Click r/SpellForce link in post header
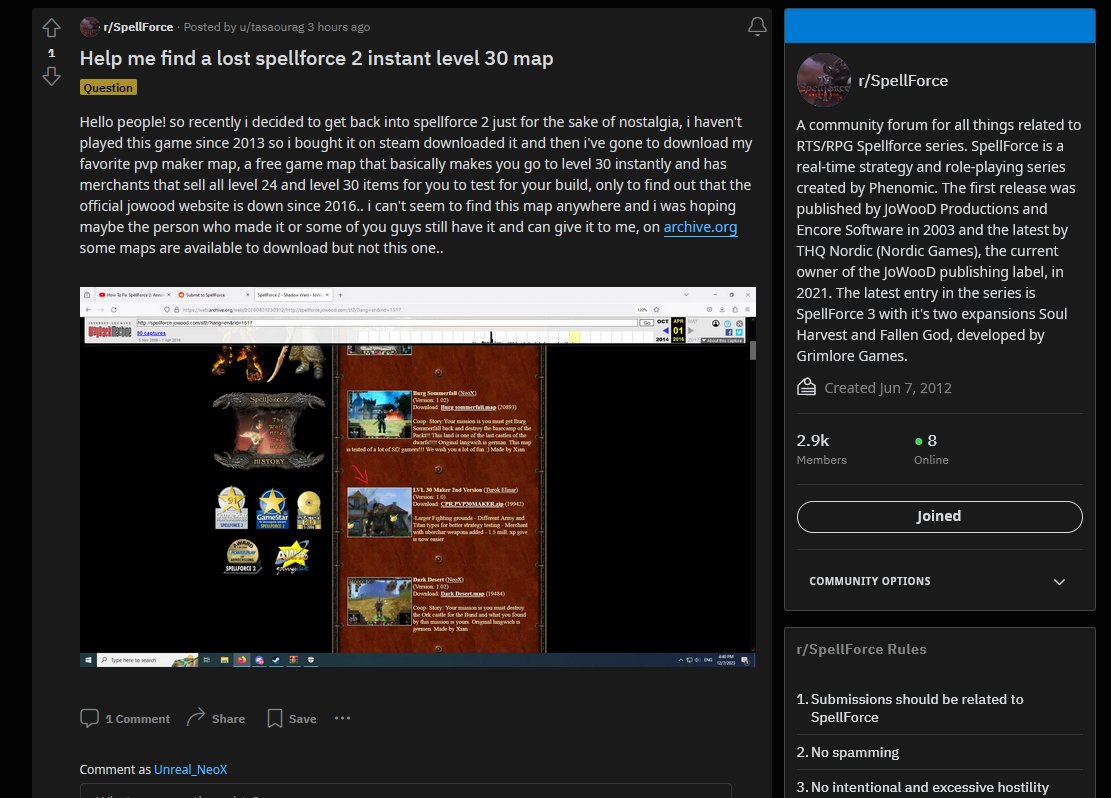The image size is (1111, 798). (x=139, y=27)
